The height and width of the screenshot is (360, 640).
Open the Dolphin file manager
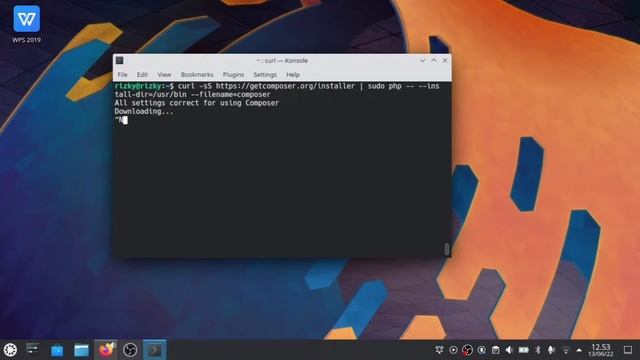point(81,350)
